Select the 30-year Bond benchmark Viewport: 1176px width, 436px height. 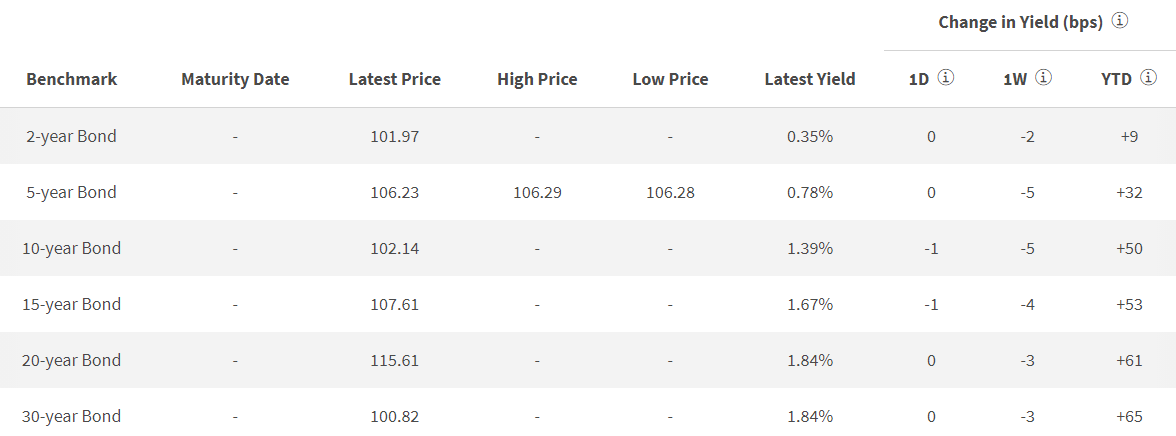click(71, 416)
